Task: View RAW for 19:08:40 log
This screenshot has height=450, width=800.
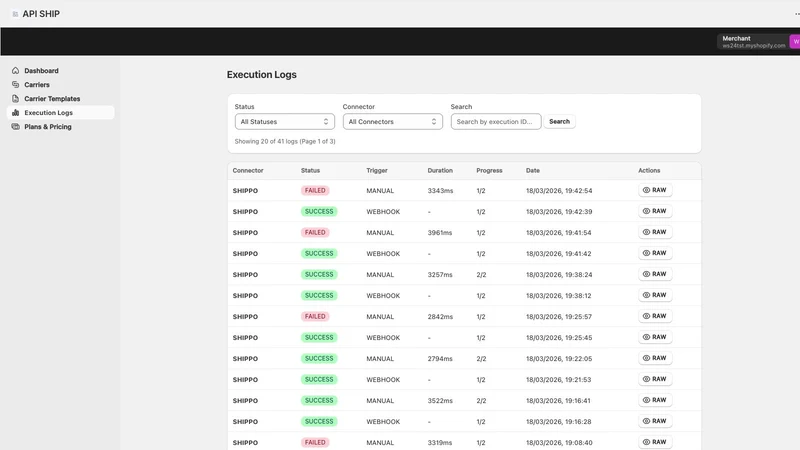Action: [655, 442]
